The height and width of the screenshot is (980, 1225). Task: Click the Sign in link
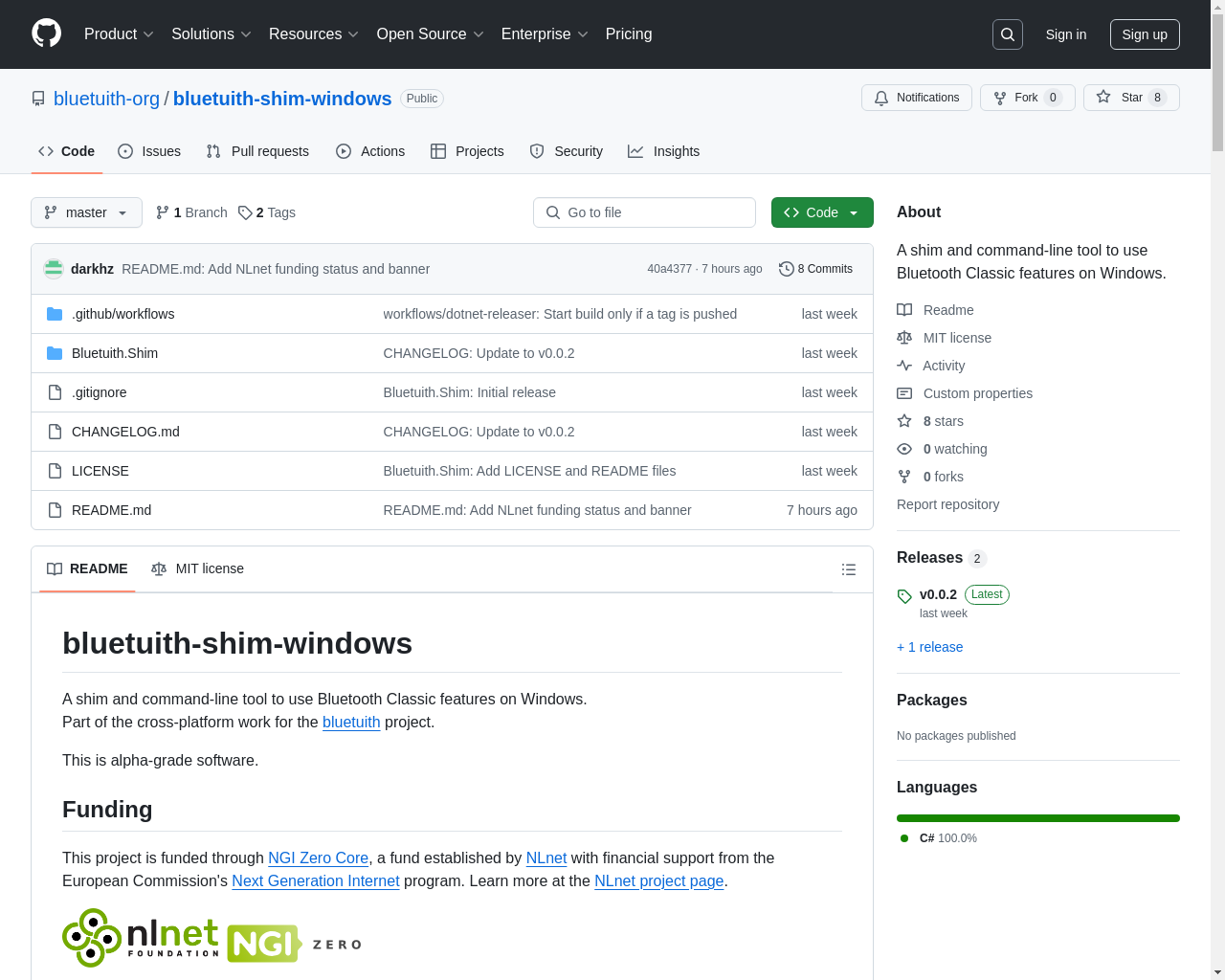click(x=1066, y=34)
